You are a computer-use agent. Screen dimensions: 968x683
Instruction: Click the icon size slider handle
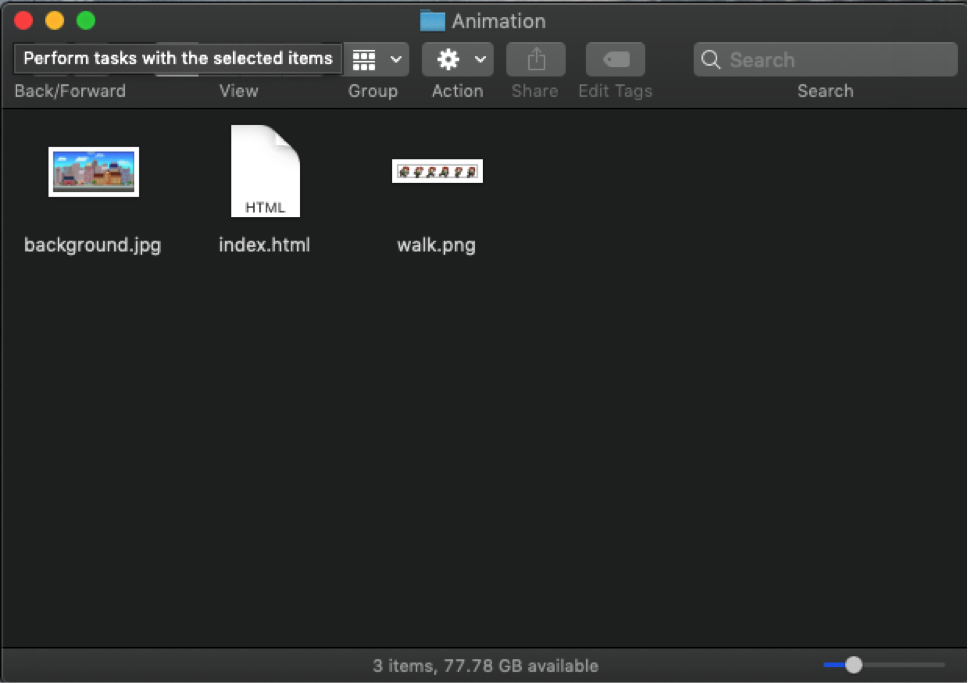(x=854, y=665)
